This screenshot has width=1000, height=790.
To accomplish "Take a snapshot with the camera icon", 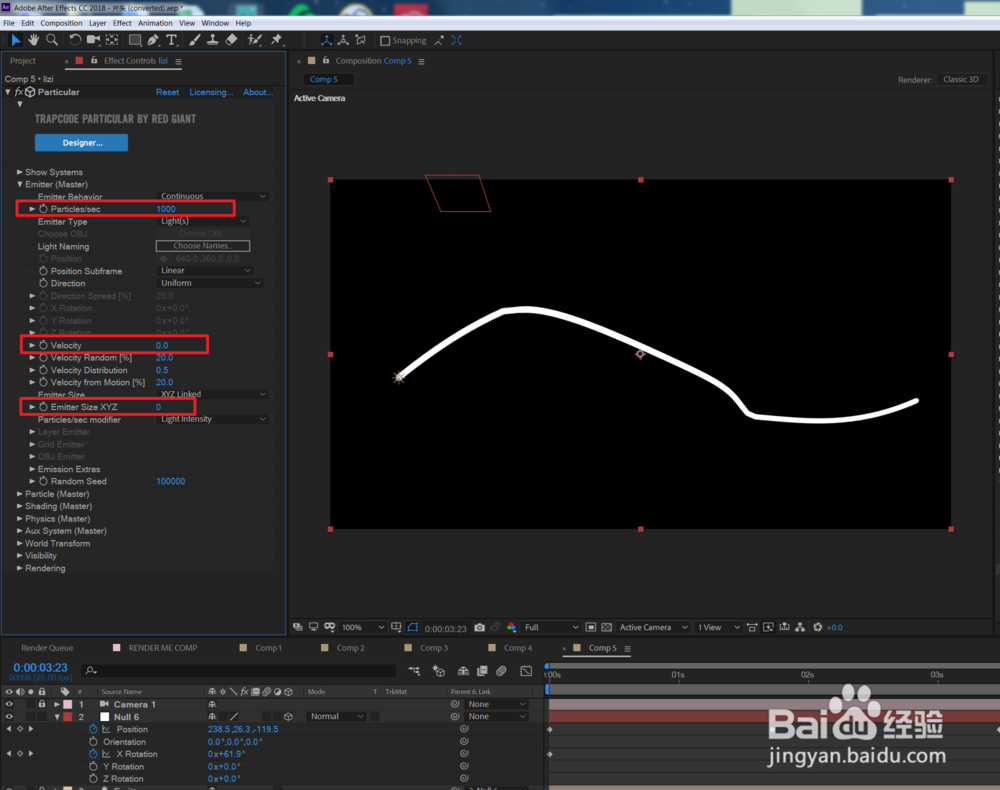I will point(480,627).
